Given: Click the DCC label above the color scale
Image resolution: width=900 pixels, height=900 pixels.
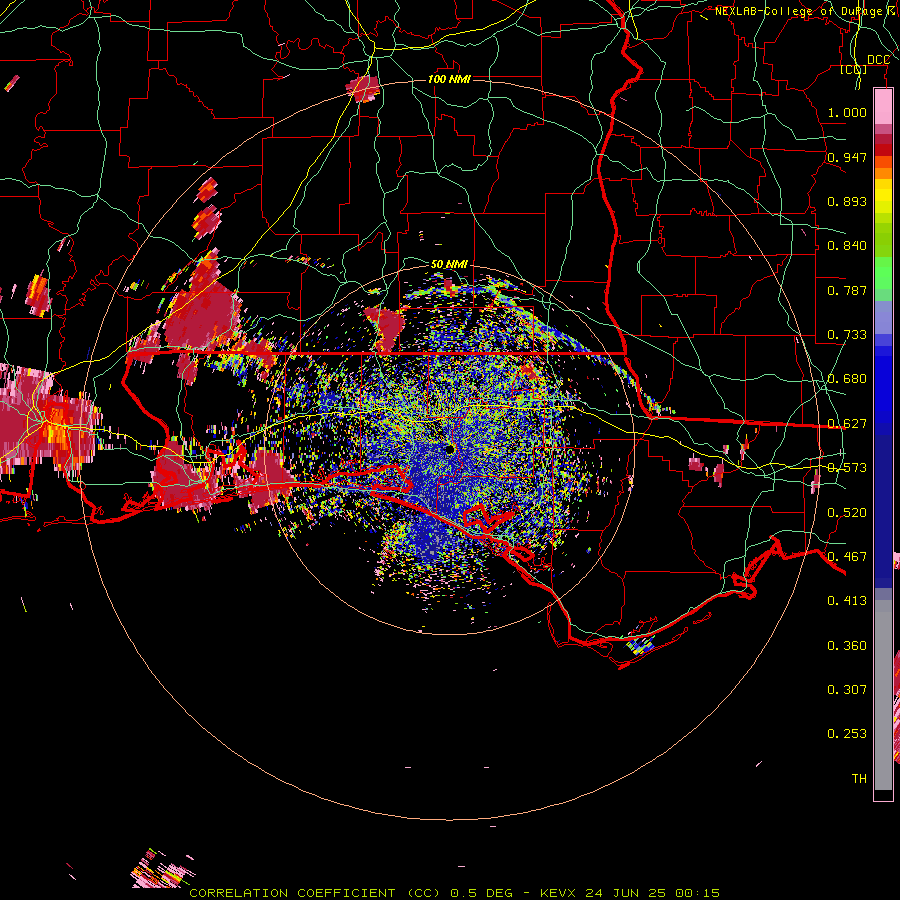Looking at the screenshot, I should coord(878,60).
